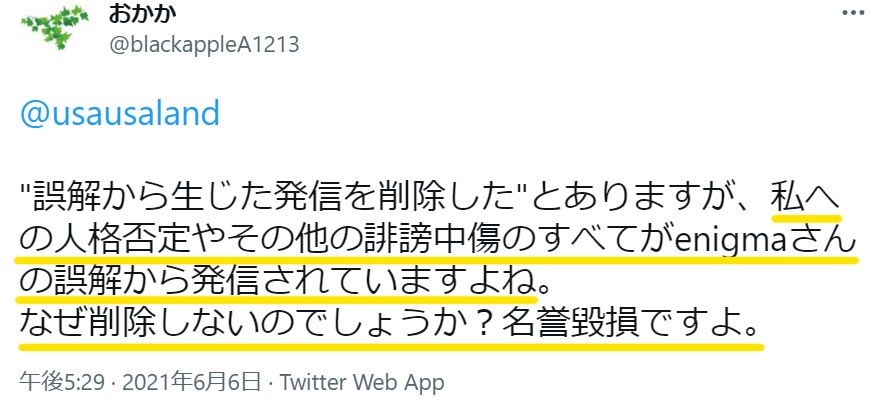877x409 pixels.
Task: Open the Twitter Web App source link
Action: (x=362, y=383)
